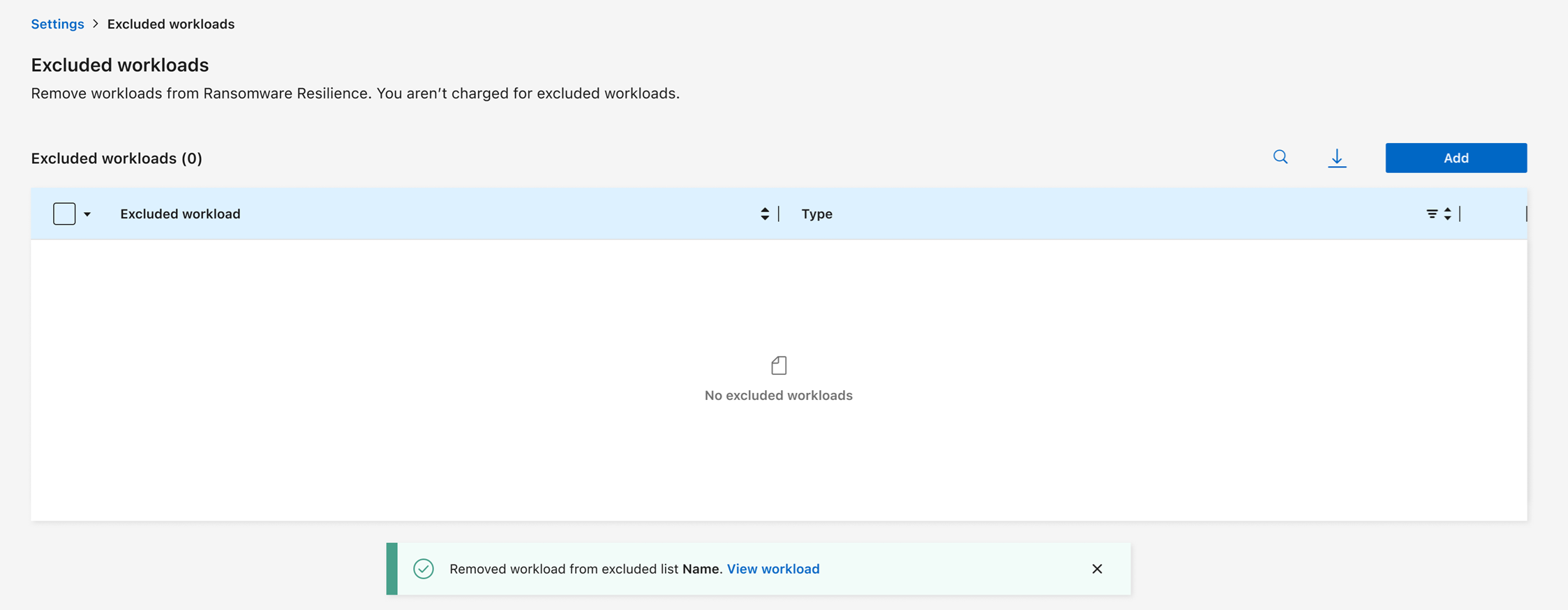This screenshot has width=1568, height=610.
Task: Click the breadcrumb chevron separator
Action: tap(96, 24)
